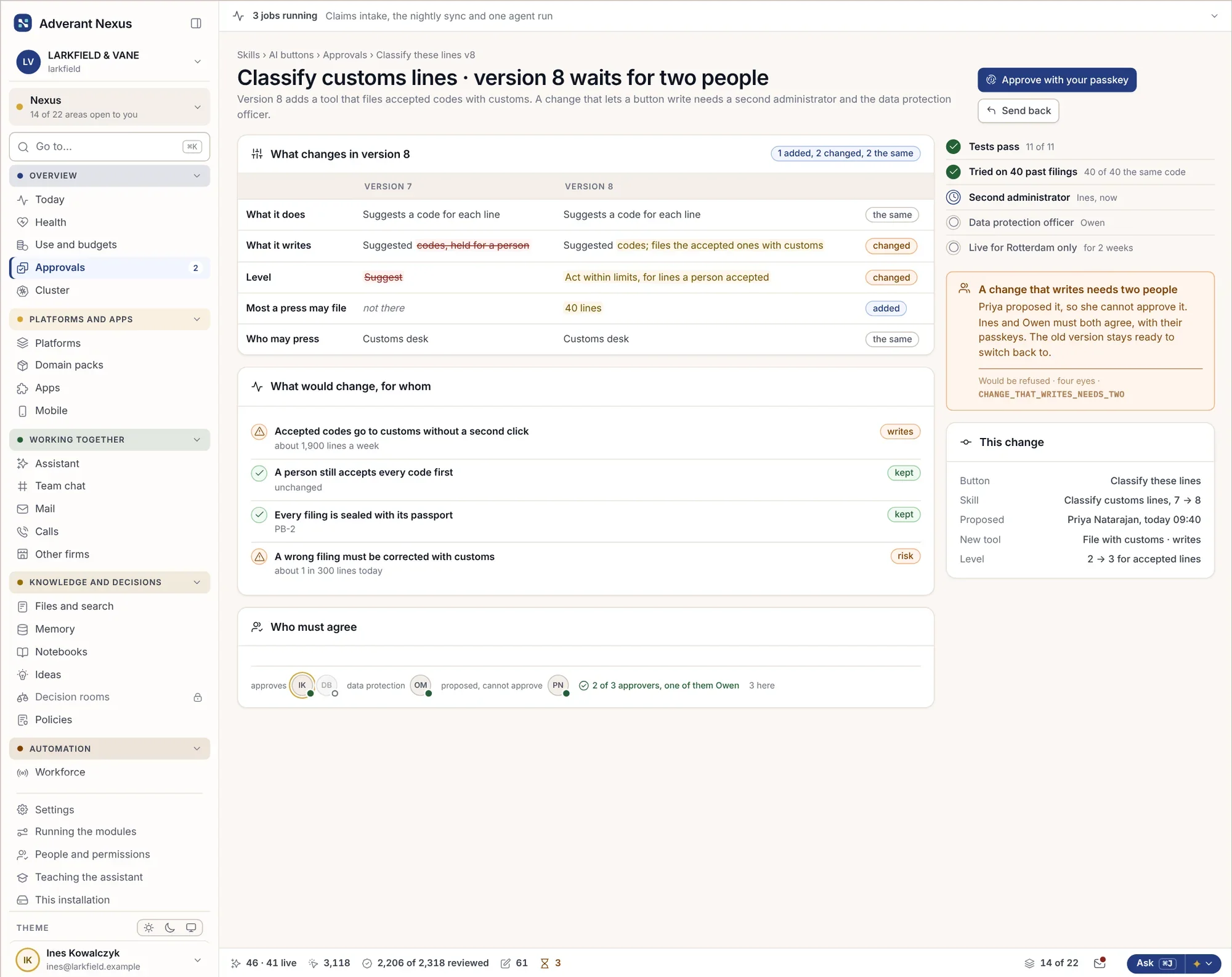Screen dimensions: 1232x977
Task: Click the Live for Rotterdam only status circle
Action: [954, 248]
